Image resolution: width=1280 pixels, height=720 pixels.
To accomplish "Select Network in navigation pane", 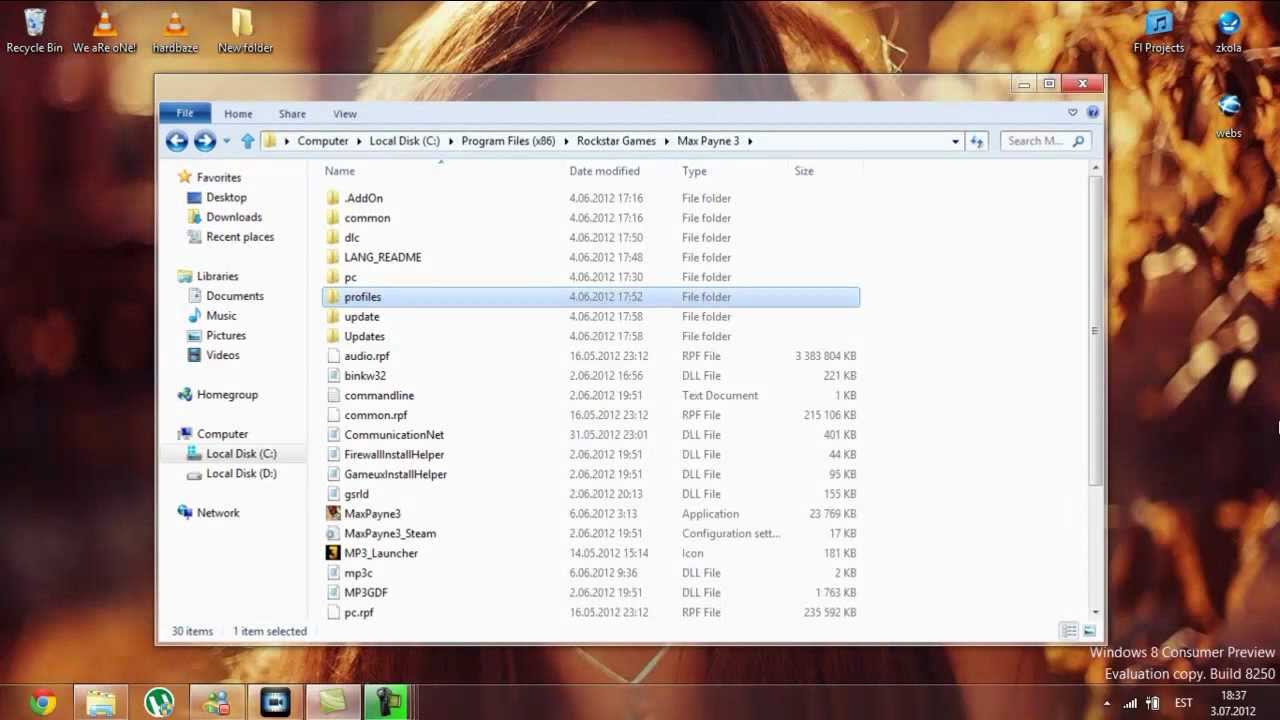I will click(218, 513).
